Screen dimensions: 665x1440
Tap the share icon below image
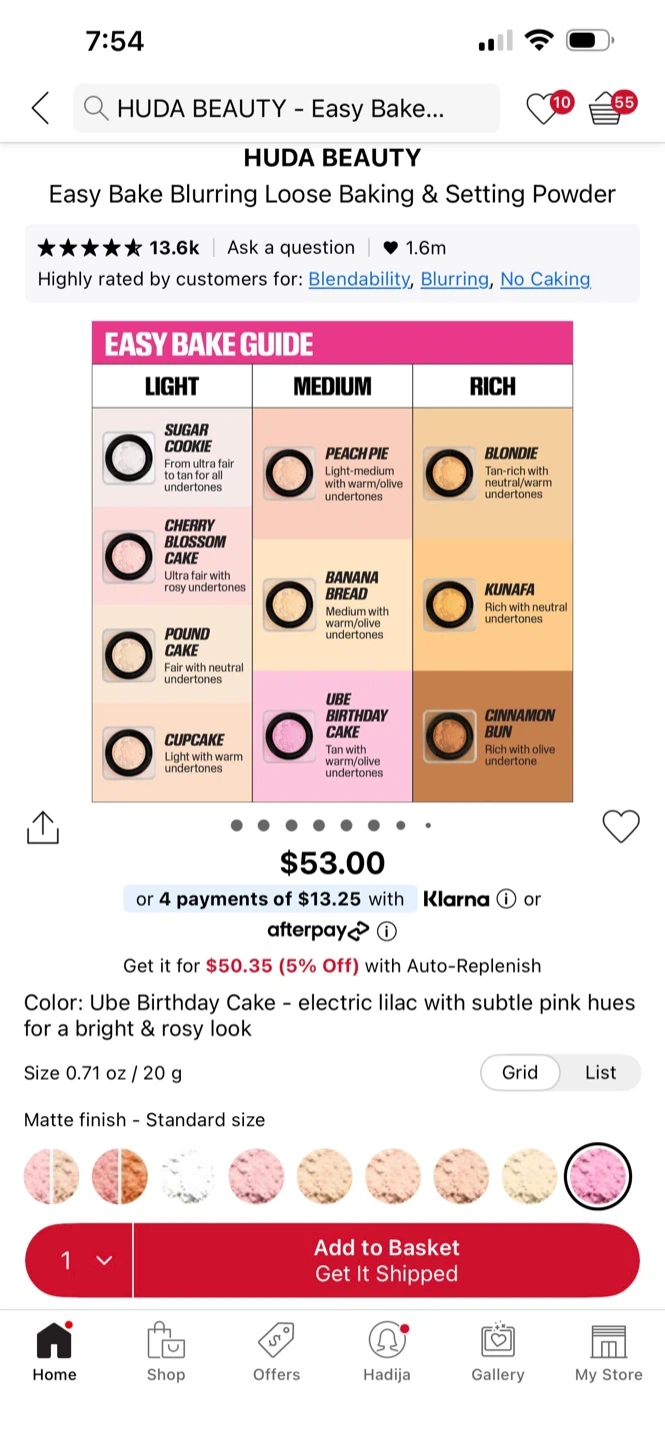coord(43,828)
